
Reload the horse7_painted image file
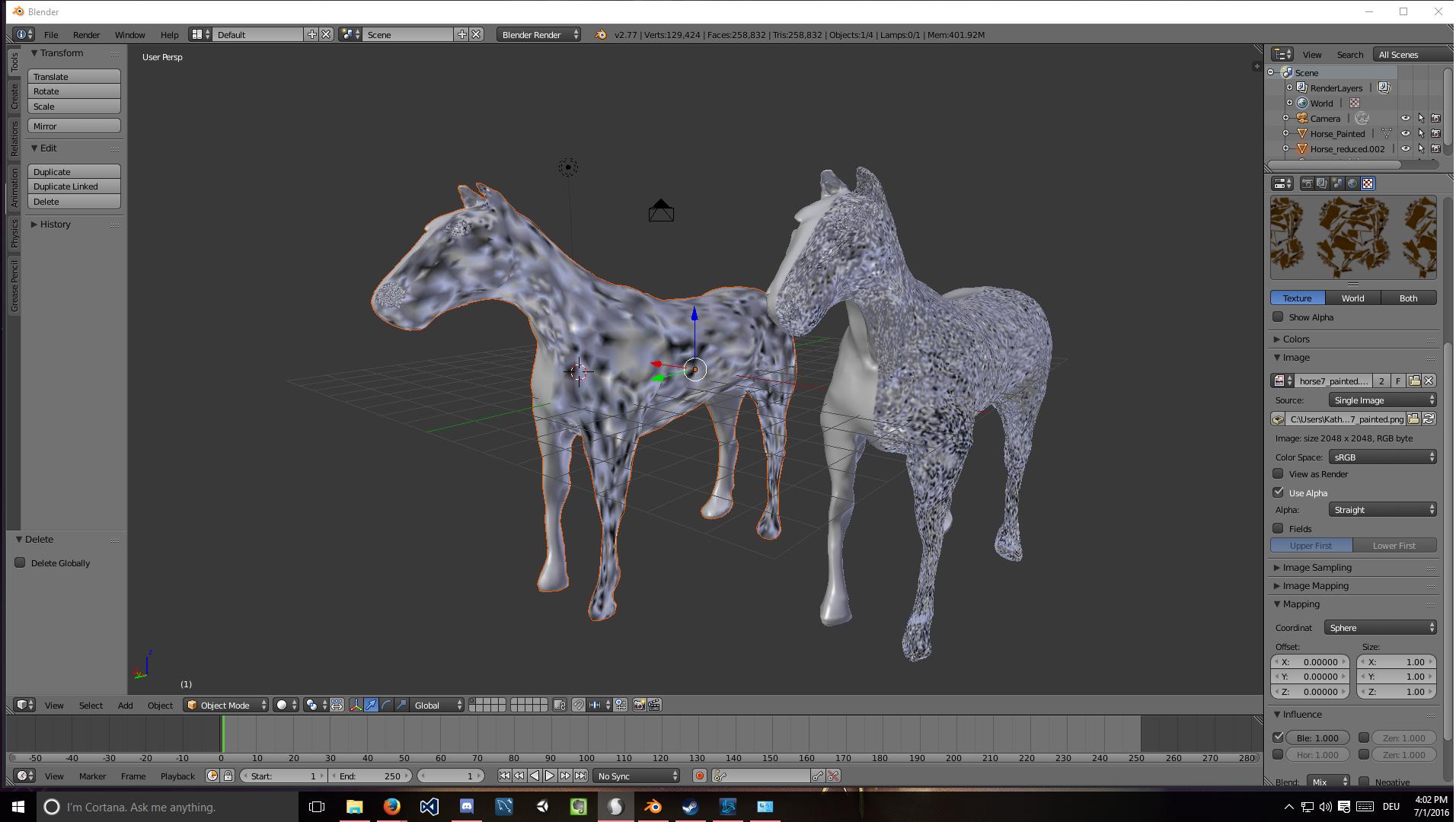click(x=1429, y=419)
